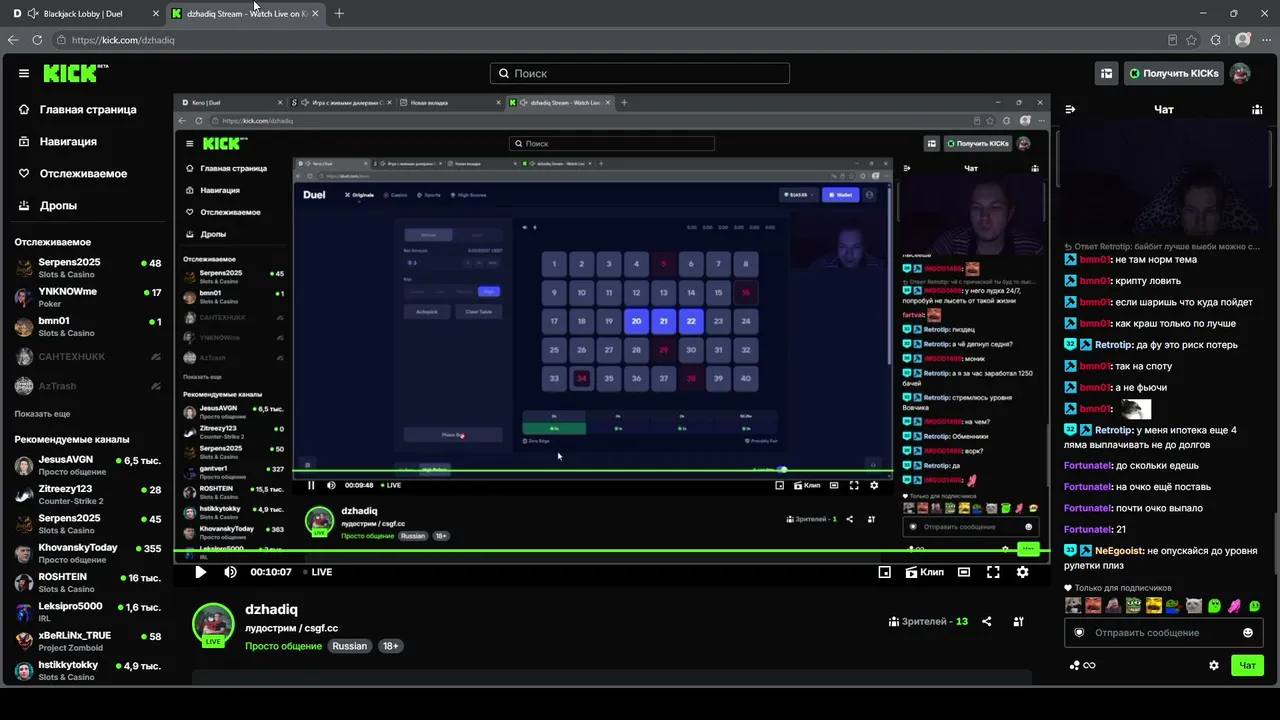Click the Поиск search field

click(640, 73)
